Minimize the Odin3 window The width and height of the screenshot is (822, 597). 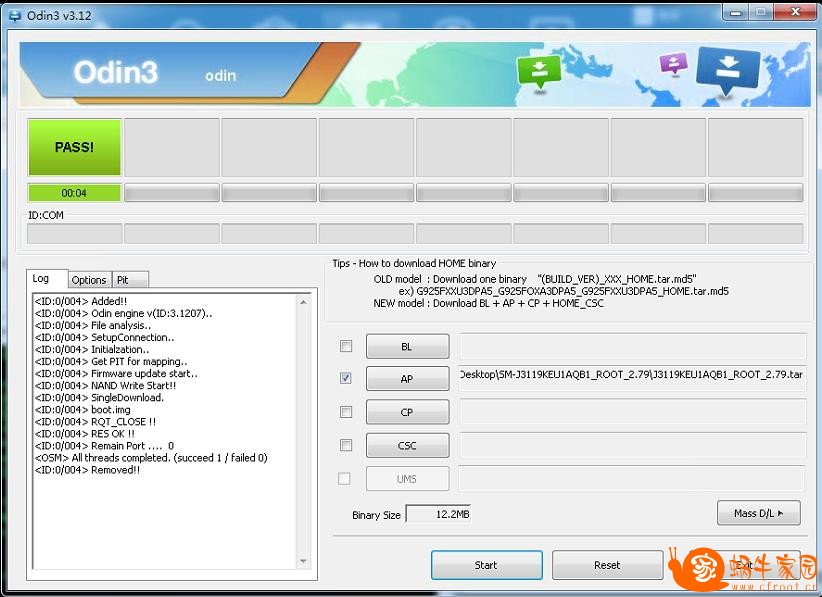[735, 12]
